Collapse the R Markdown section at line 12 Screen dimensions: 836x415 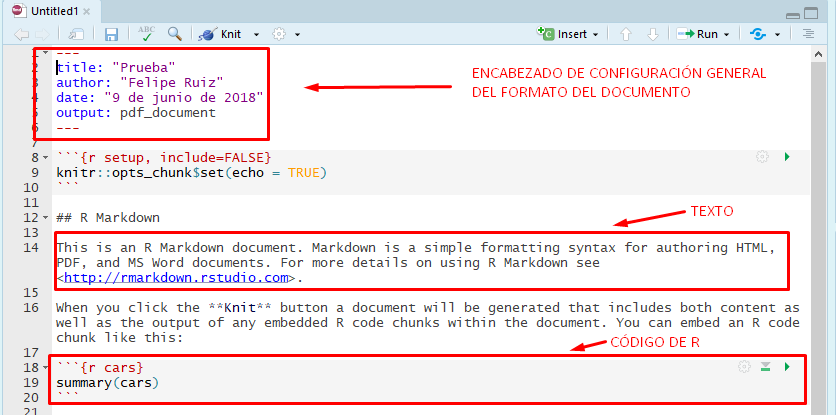click(45, 218)
